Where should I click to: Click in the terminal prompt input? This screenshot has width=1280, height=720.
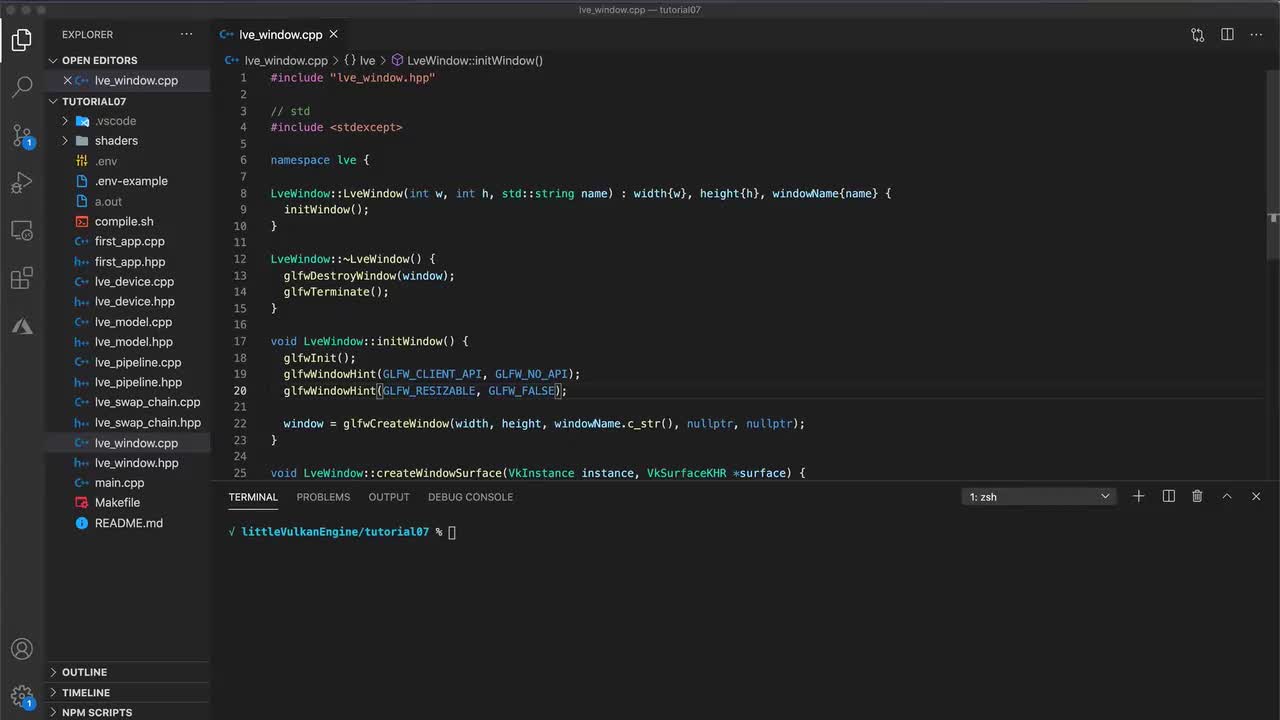[x=452, y=532]
